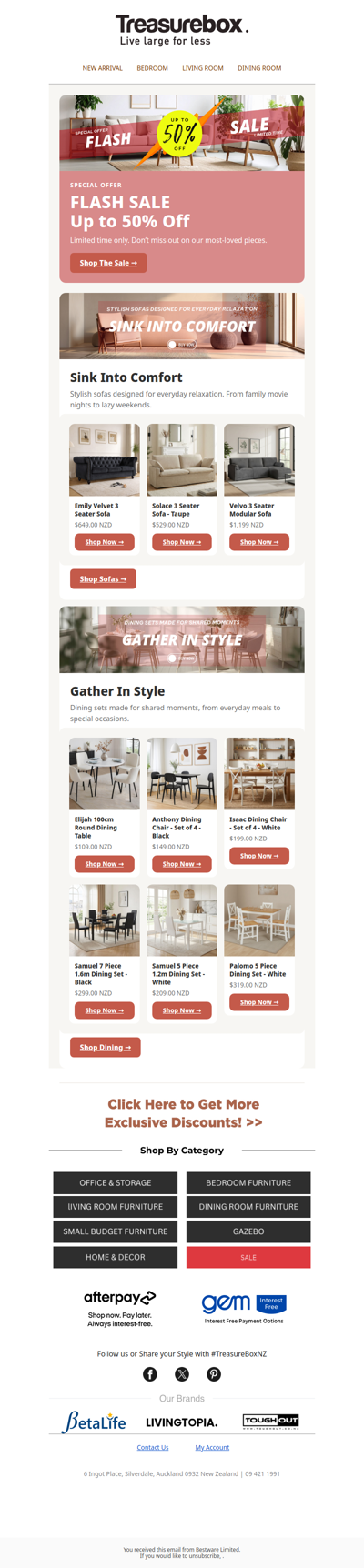
Task: Click the Treasurebox logo at top
Action: coord(182,30)
